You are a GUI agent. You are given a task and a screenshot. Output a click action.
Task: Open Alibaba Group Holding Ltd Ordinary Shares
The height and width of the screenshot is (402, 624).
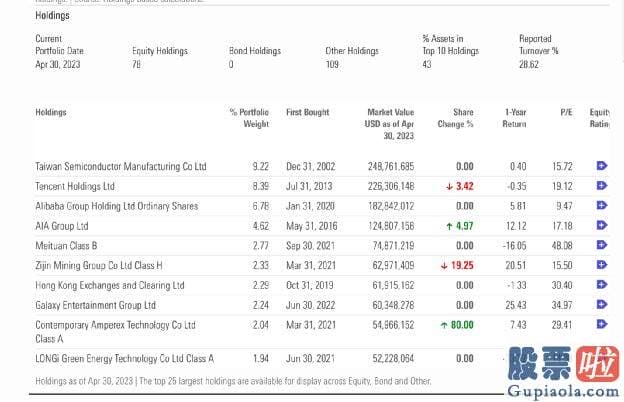117,206
